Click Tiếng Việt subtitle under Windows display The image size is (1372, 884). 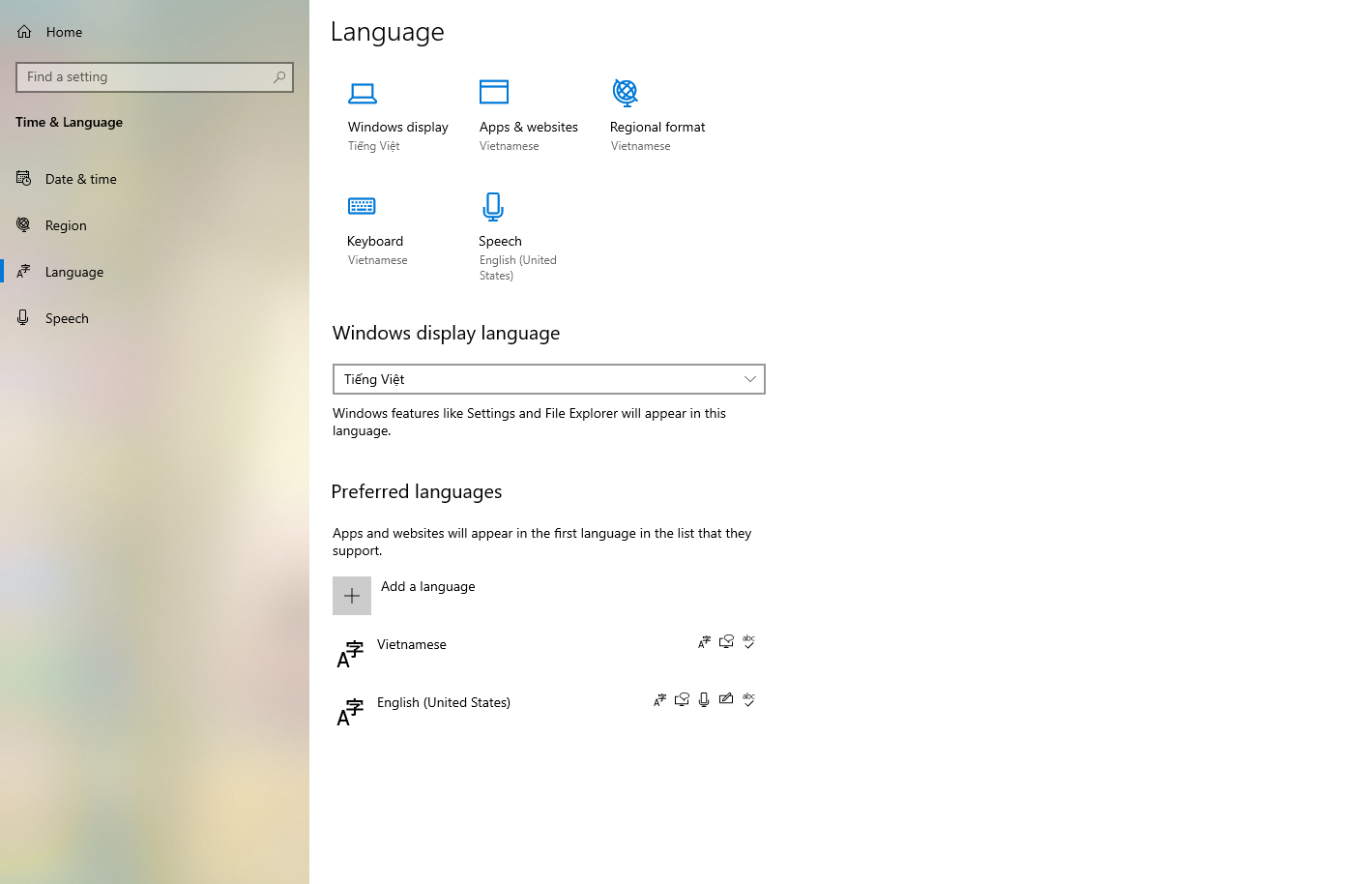pos(374,146)
